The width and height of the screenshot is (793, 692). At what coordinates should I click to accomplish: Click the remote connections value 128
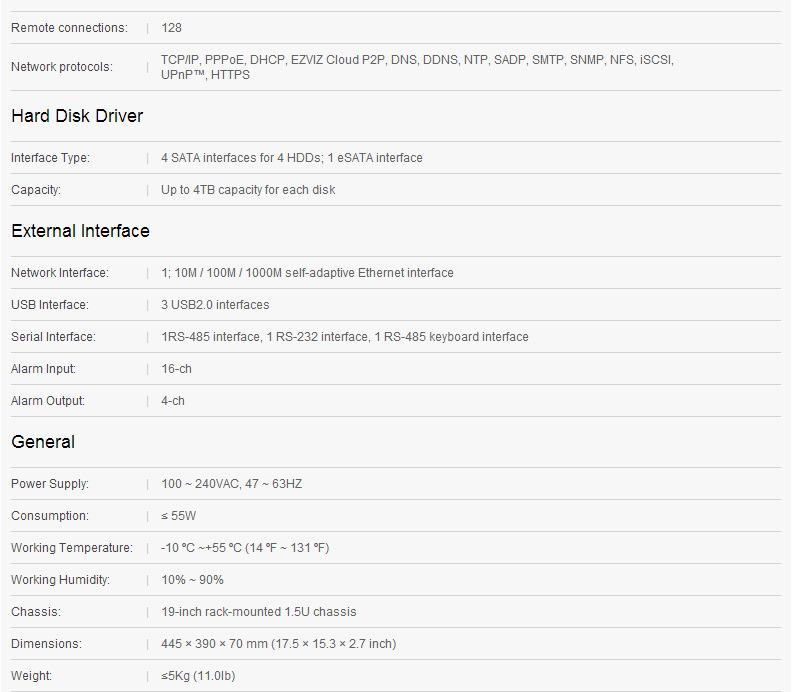click(171, 28)
